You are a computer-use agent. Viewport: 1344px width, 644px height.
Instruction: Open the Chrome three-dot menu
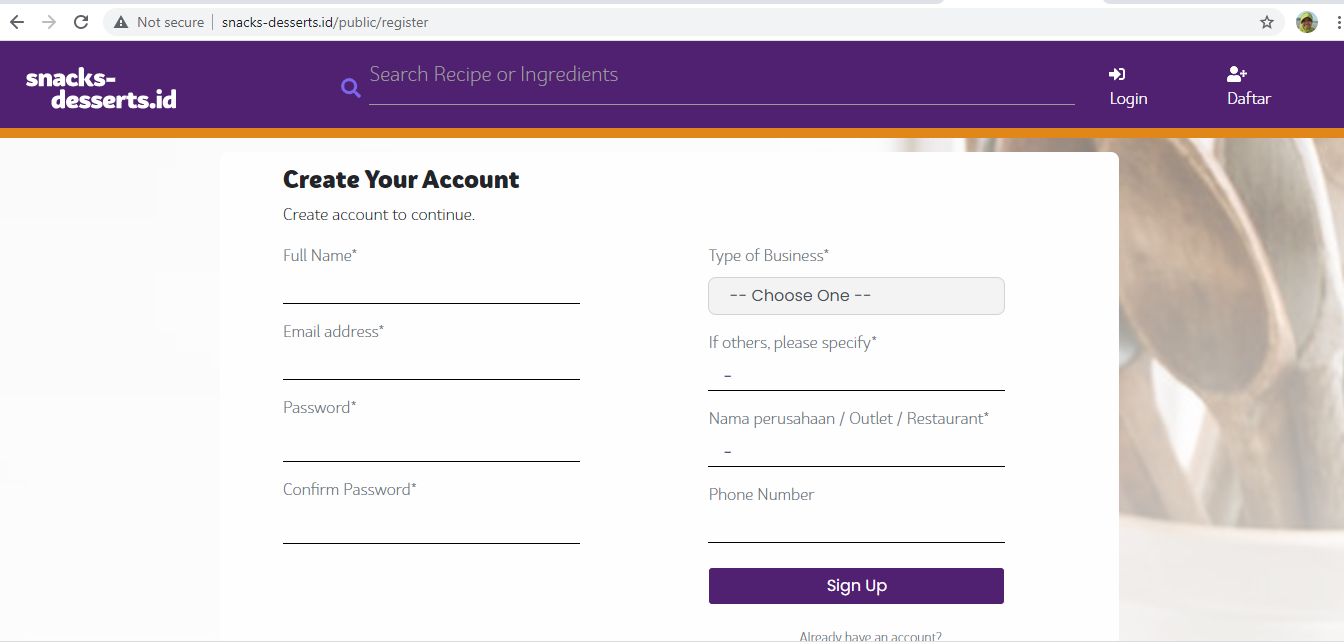click(1337, 22)
